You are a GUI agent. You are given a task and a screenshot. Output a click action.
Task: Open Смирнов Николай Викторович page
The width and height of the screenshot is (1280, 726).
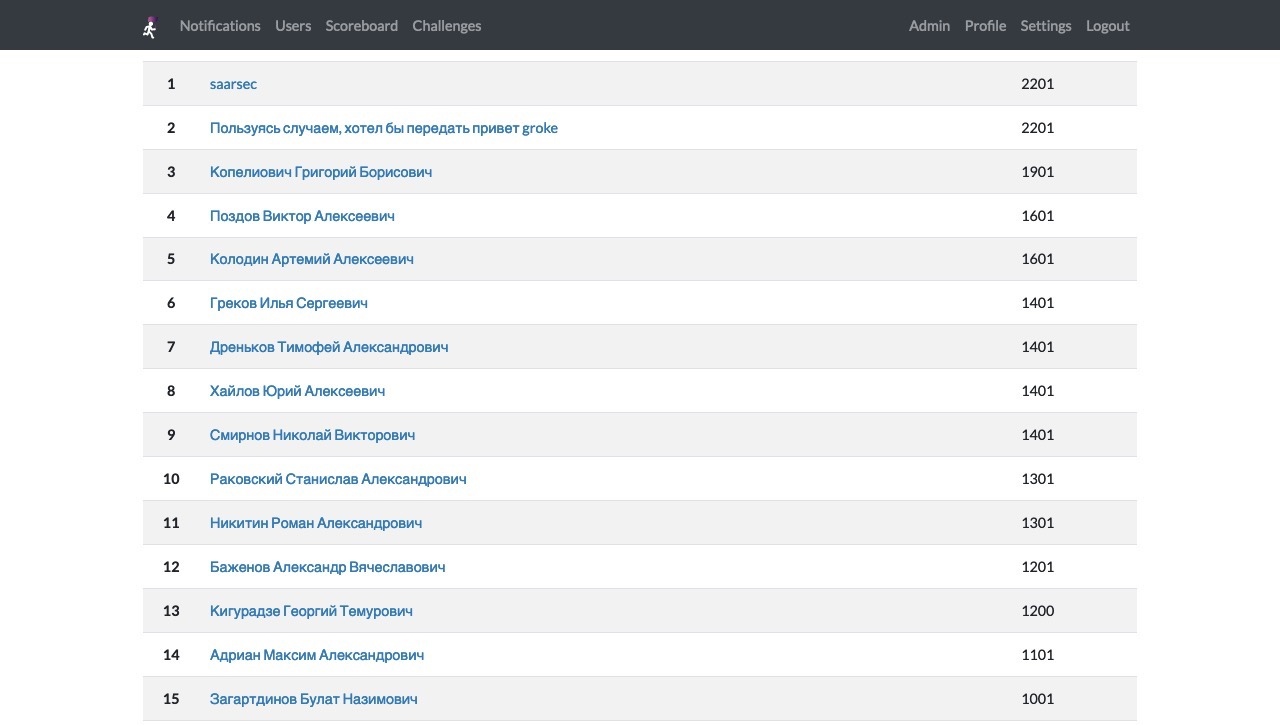[312, 435]
